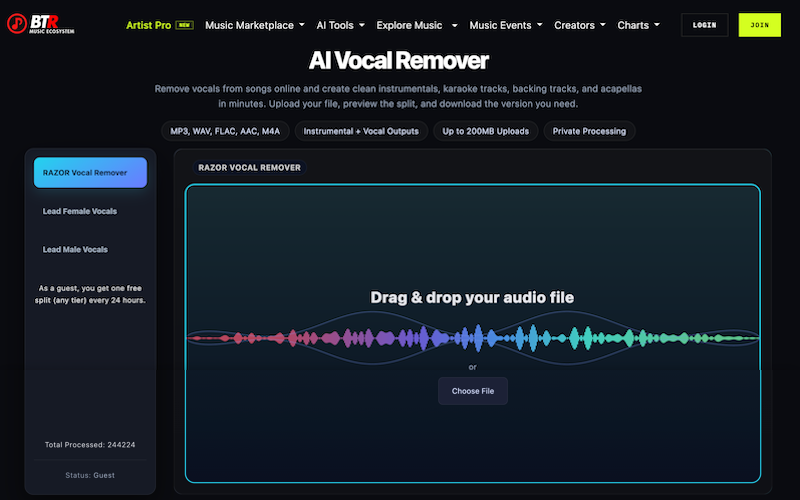Select the Lead Female Vocals option
This screenshot has height=500, width=800.
tap(80, 211)
